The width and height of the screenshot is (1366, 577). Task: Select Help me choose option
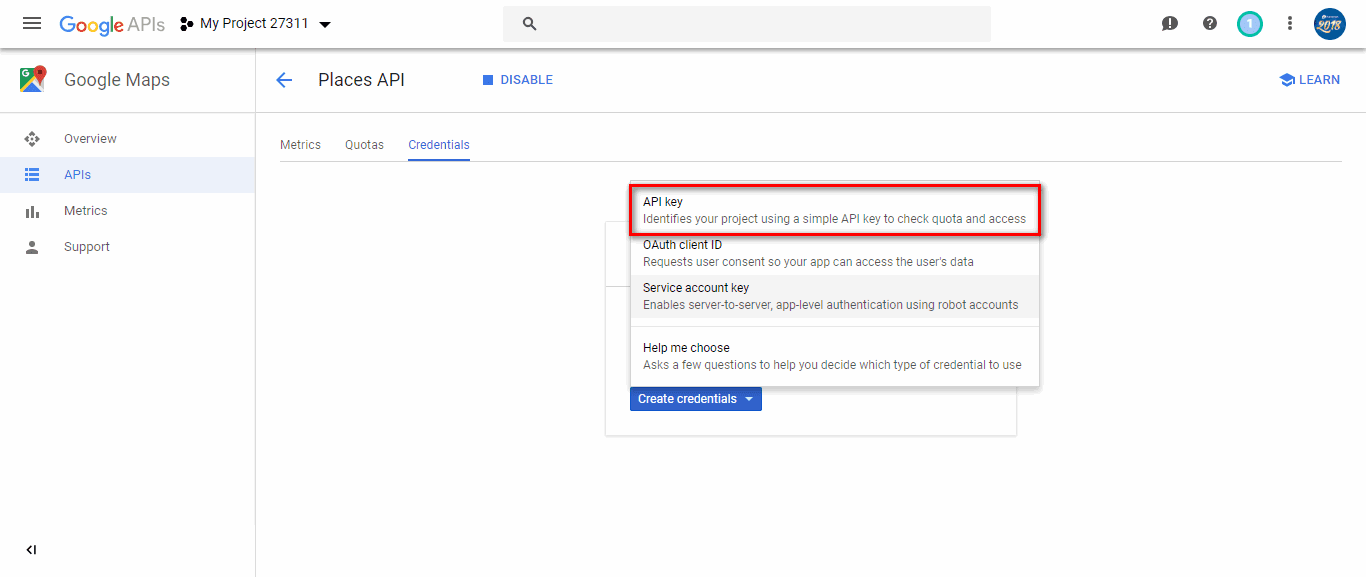[x=835, y=356]
